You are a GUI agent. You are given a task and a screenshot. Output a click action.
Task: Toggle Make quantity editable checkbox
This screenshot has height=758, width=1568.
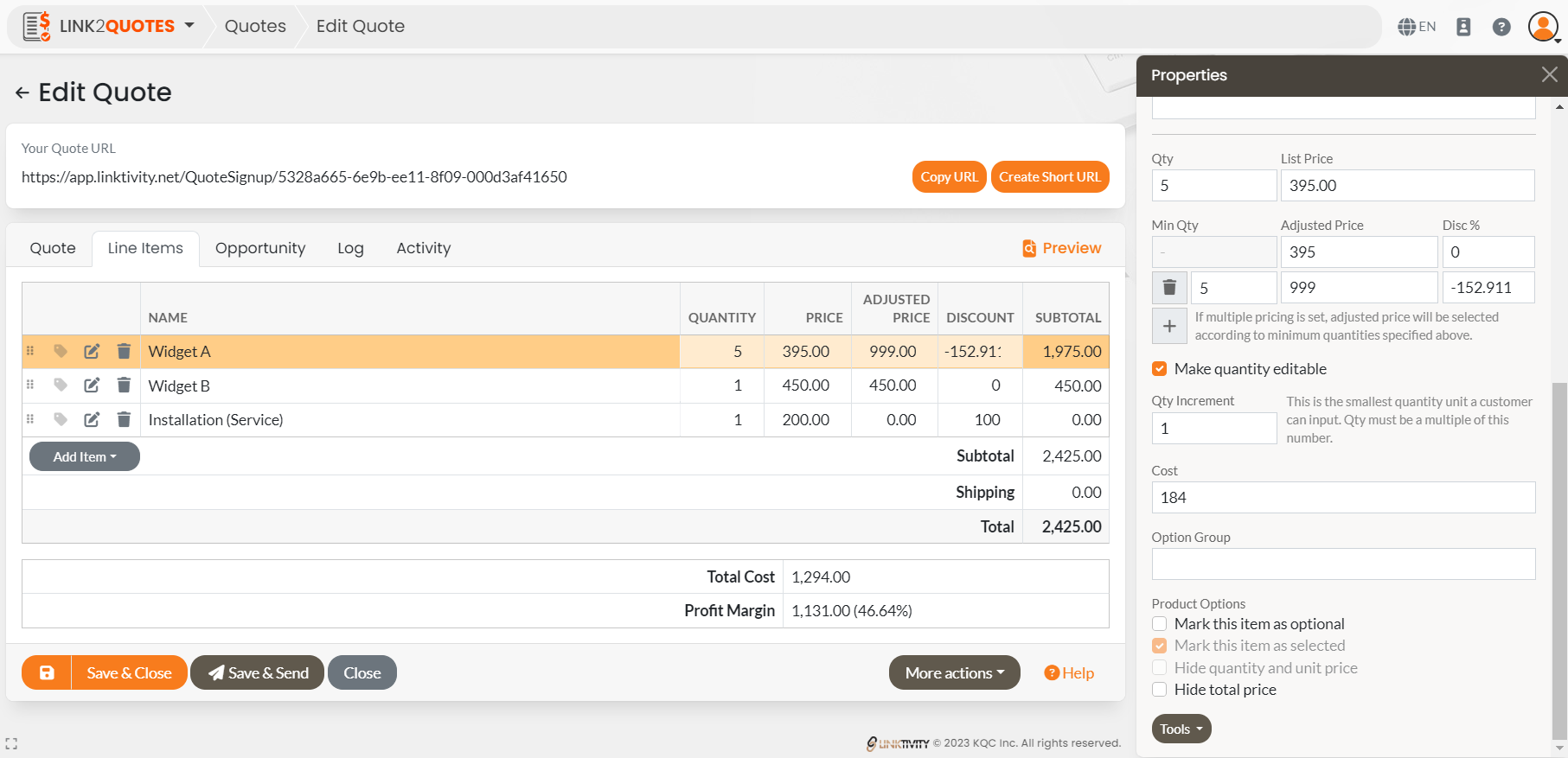click(1160, 369)
